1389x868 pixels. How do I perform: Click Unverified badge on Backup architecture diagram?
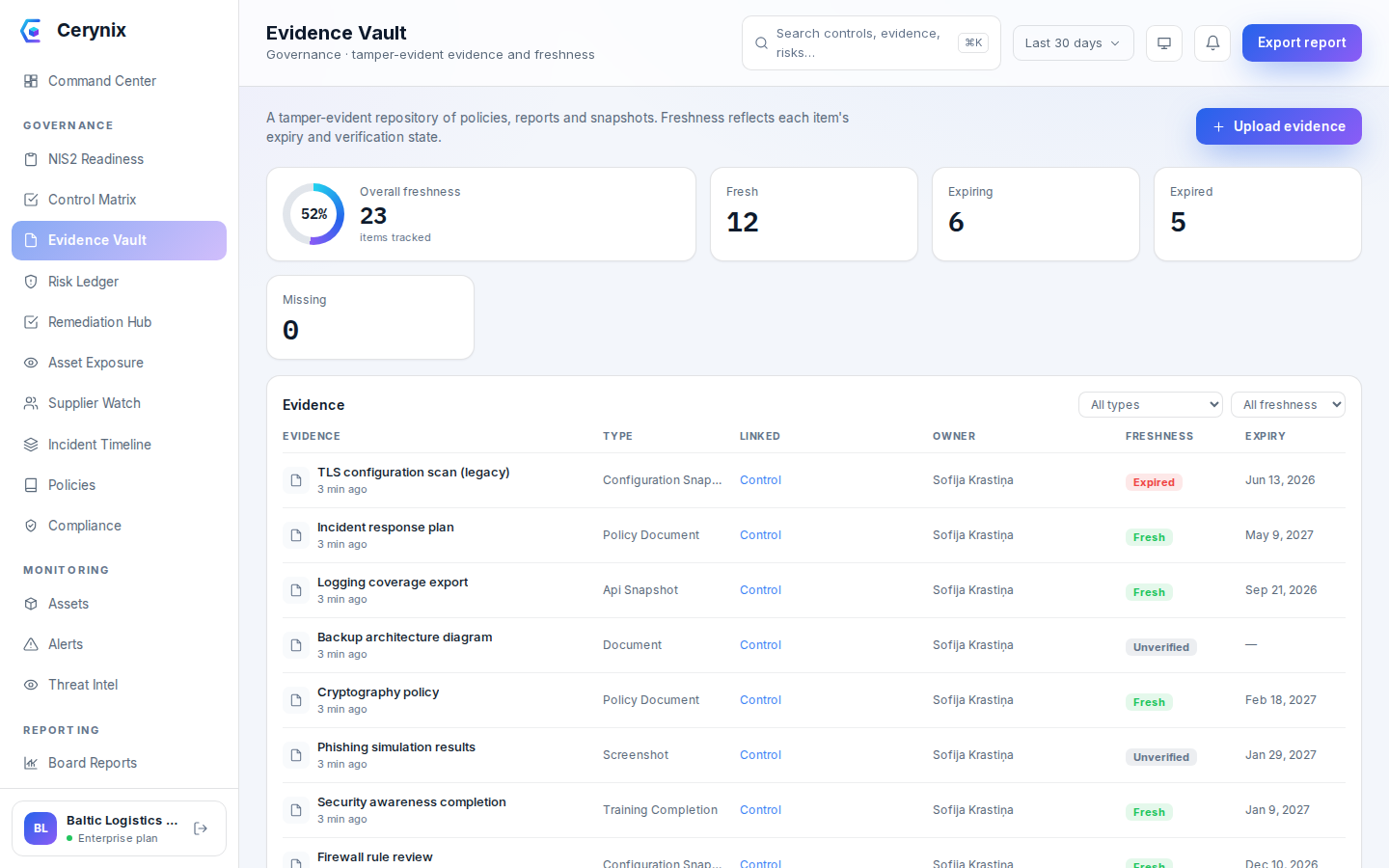click(x=1161, y=647)
